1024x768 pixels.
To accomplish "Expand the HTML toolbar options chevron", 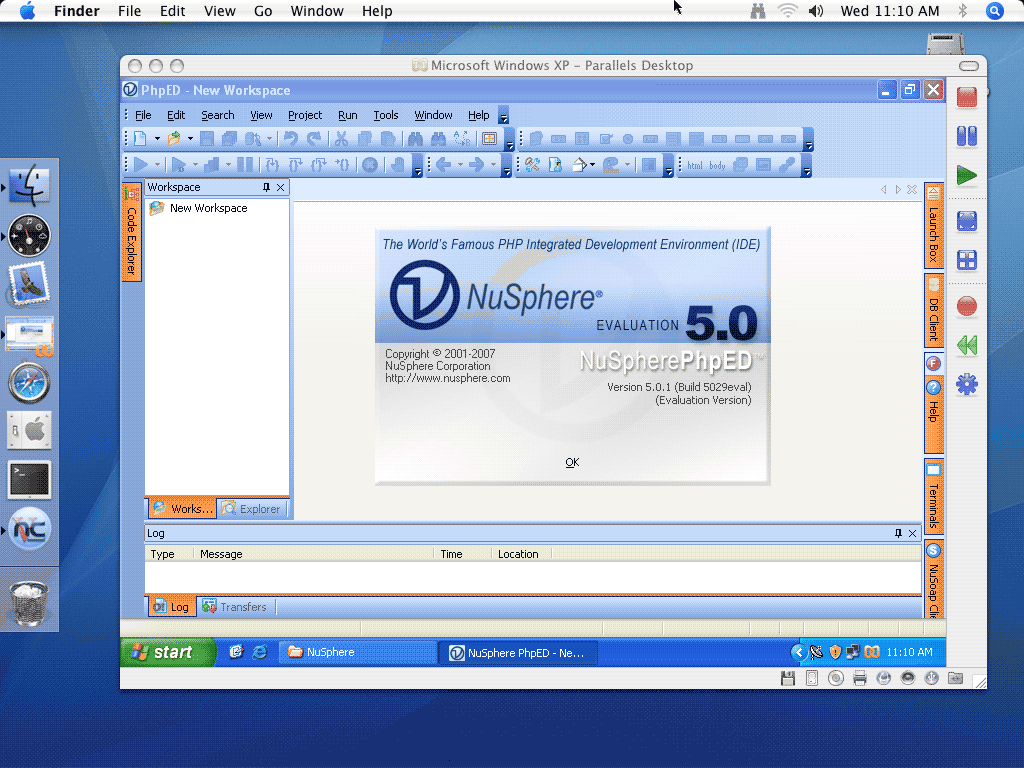I will click(x=807, y=165).
